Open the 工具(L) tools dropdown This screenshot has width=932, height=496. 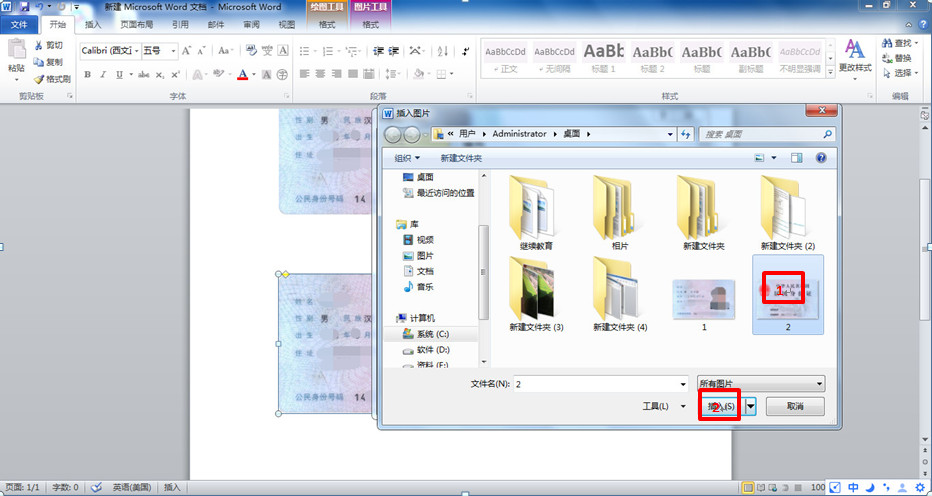pos(665,406)
